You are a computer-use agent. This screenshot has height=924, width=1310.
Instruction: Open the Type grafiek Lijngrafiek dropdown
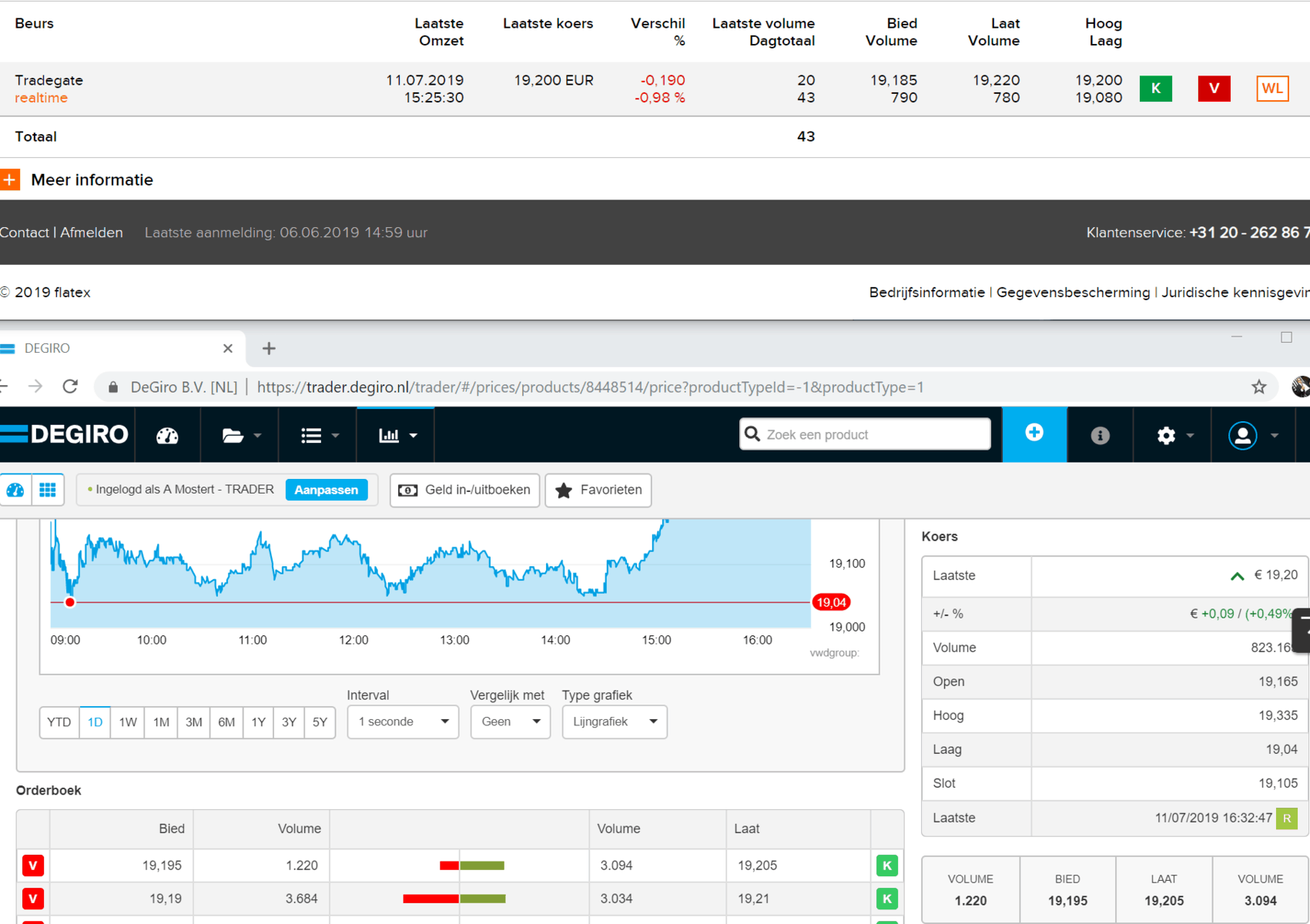615,722
